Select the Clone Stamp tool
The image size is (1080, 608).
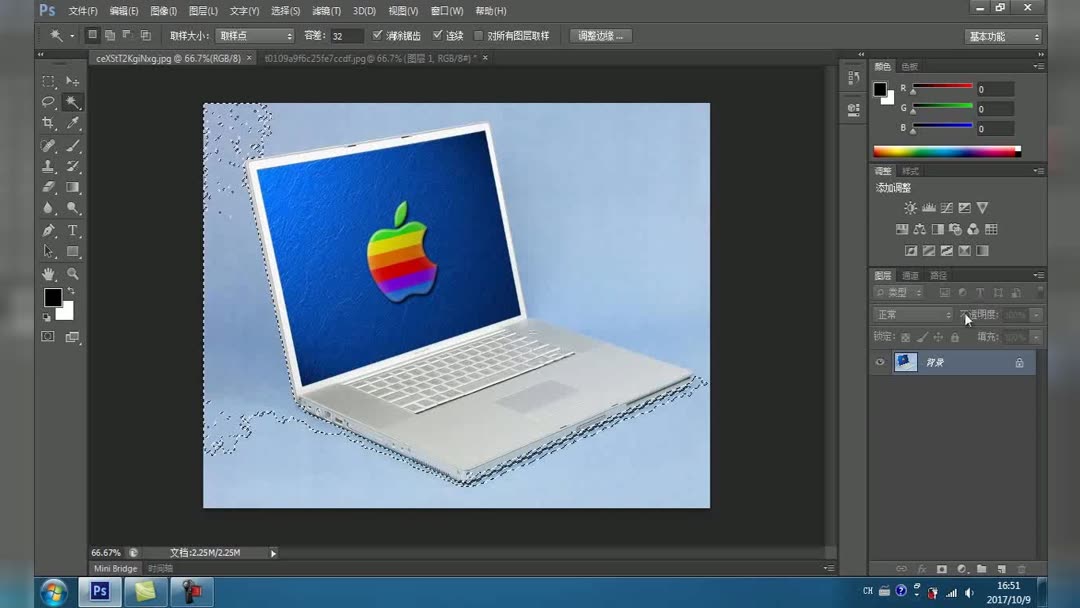coord(47,166)
